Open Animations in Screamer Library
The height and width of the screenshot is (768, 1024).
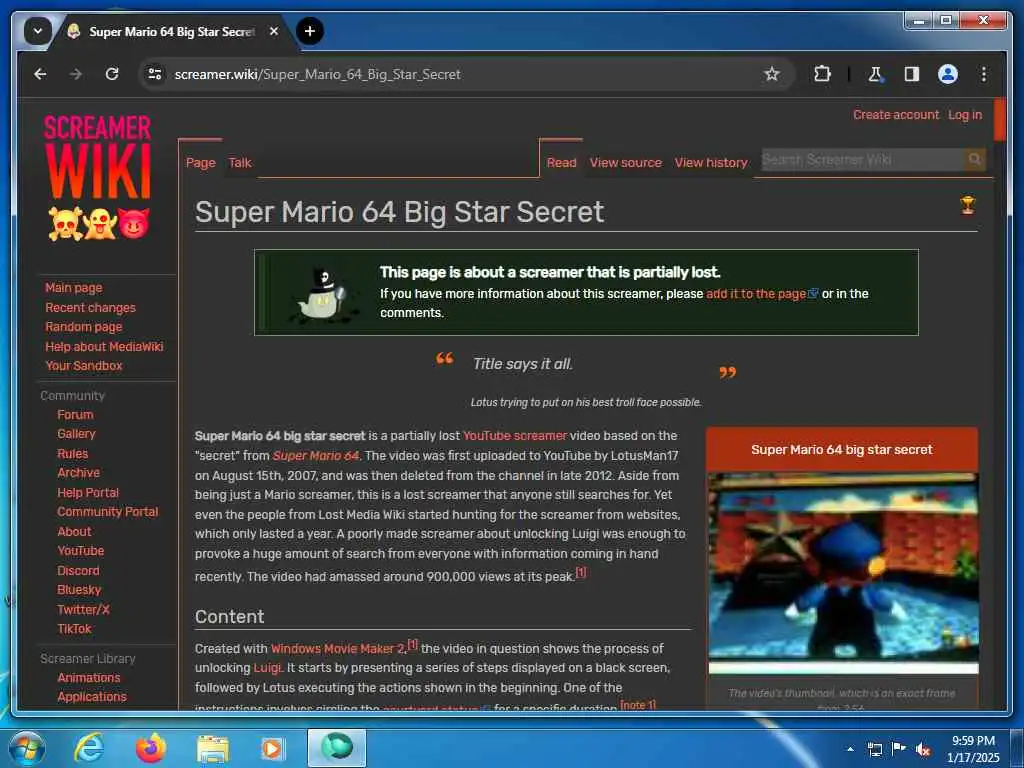(x=88, y=677)
